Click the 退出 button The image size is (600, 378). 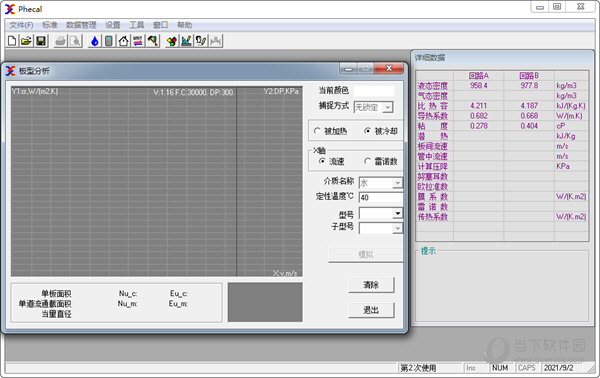[371, 310]
